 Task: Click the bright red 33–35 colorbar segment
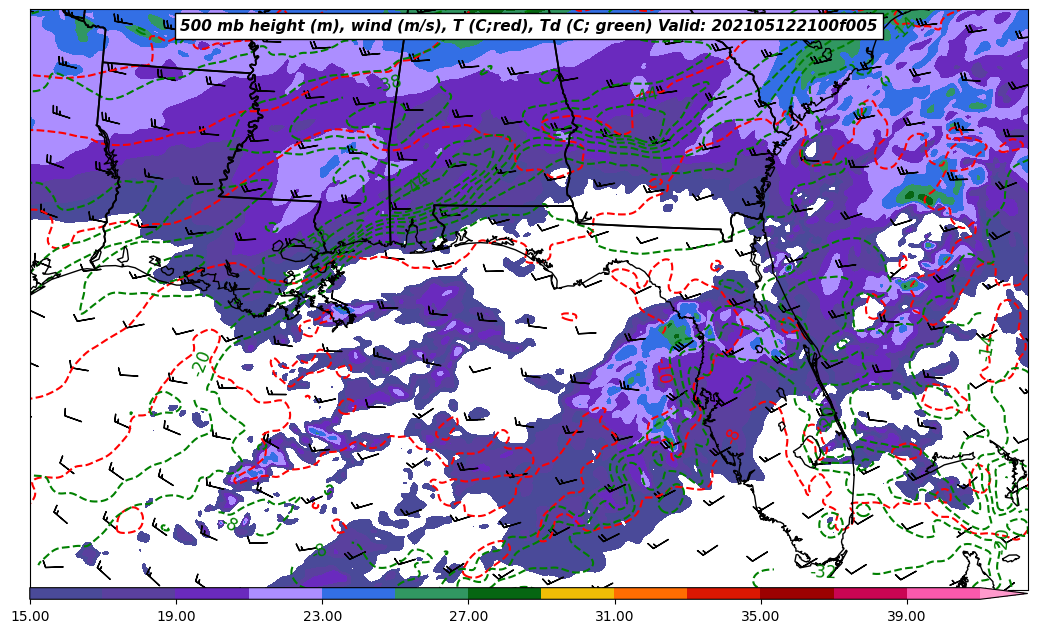pyautogui.click(x=723, y=593)
